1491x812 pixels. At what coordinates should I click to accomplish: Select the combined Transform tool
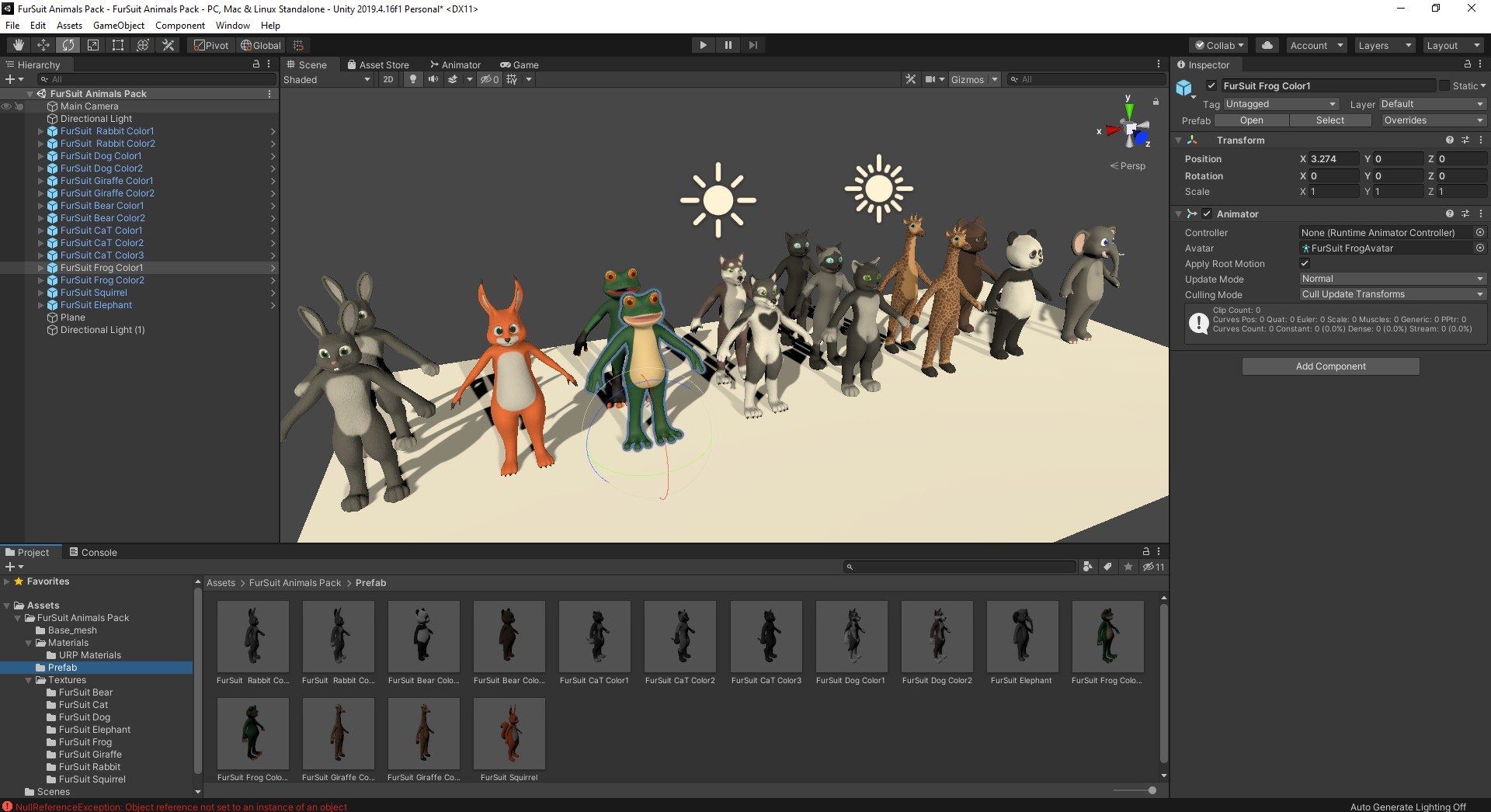143,45
